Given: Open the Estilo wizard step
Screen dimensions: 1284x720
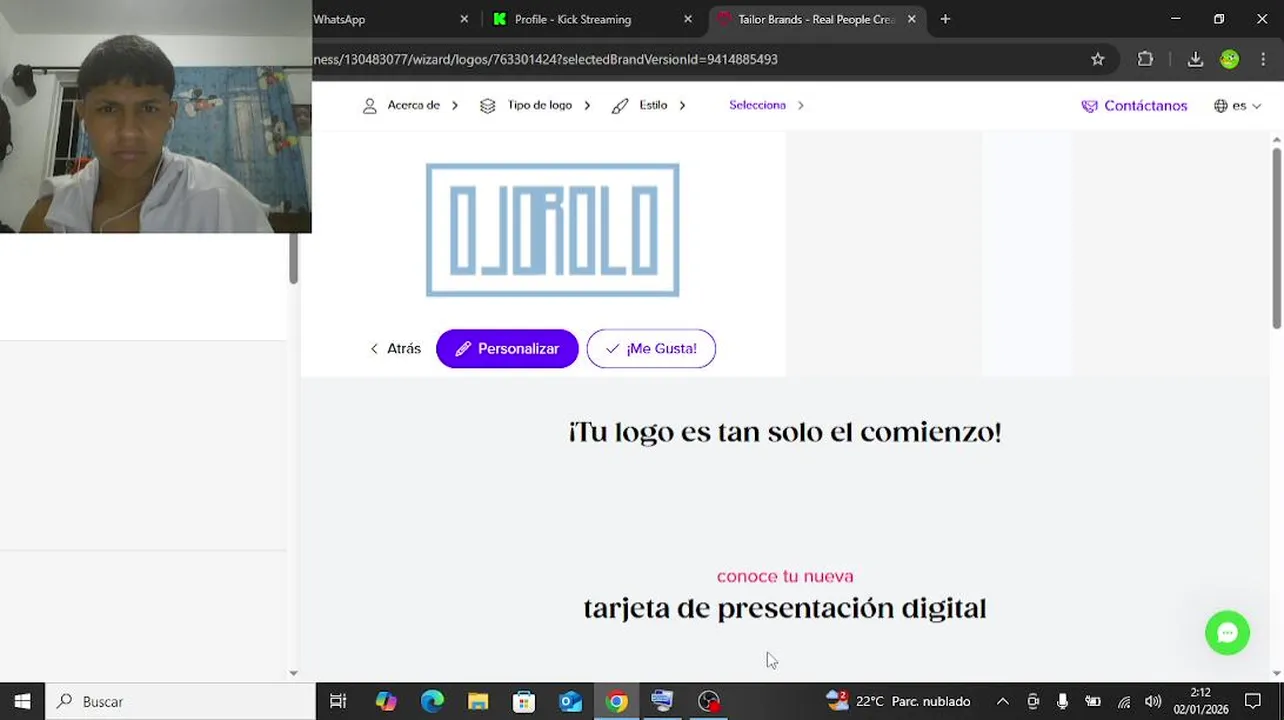Looking at the screenshot, I should coord(653,105).
